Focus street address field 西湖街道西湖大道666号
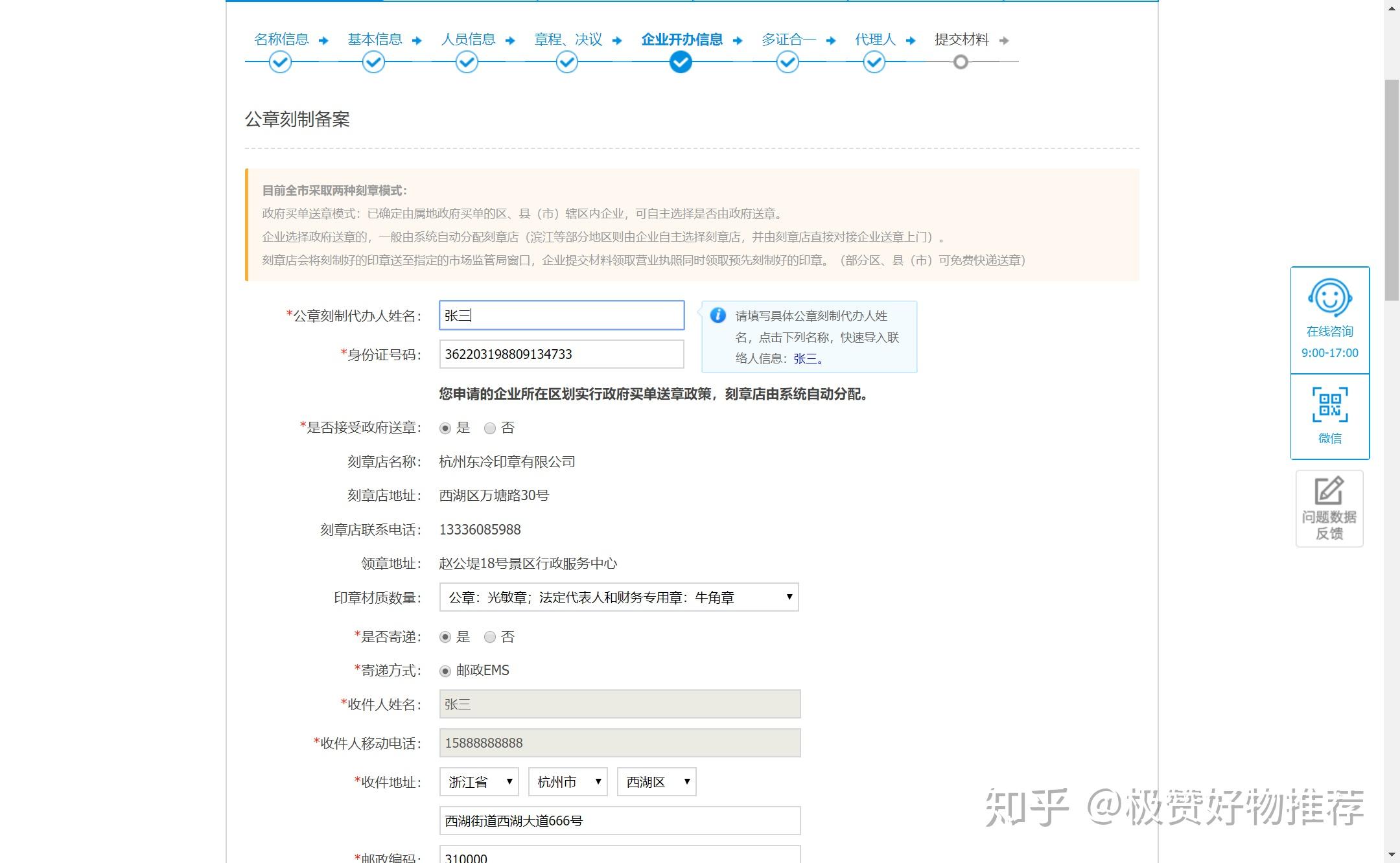The width and height of the screenshot is (1400, 863). (620, 821)
